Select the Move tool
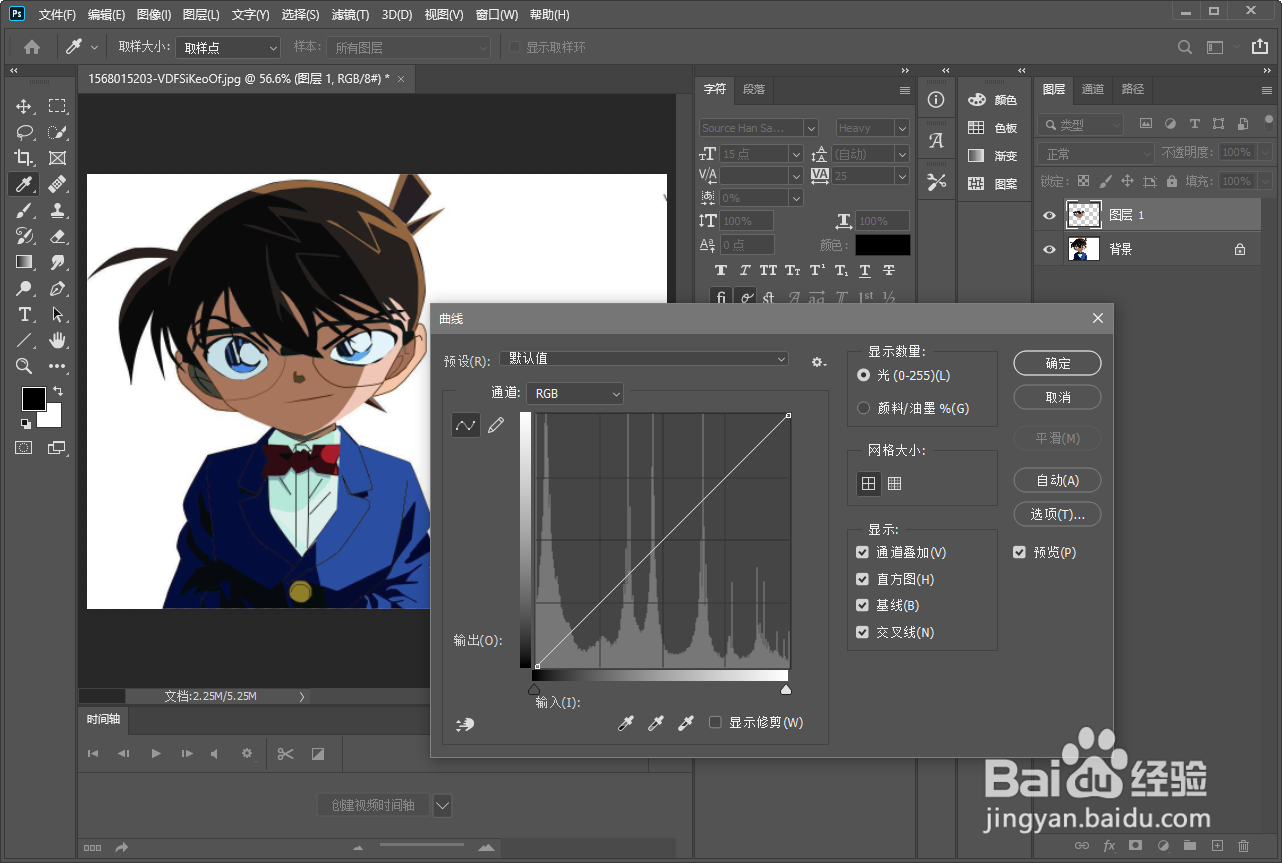The width and height of the screenshot is (1282, 863). (24, 106)
